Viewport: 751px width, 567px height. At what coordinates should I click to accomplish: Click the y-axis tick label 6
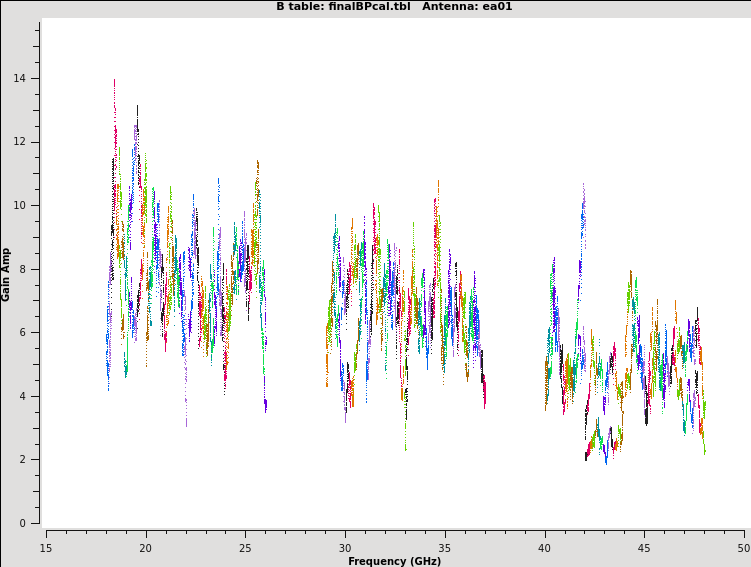23,333
